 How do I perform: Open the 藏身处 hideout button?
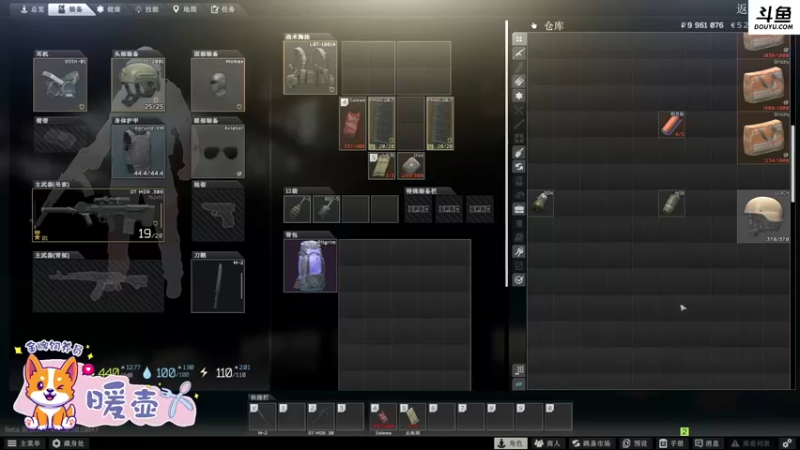(68, 443)
